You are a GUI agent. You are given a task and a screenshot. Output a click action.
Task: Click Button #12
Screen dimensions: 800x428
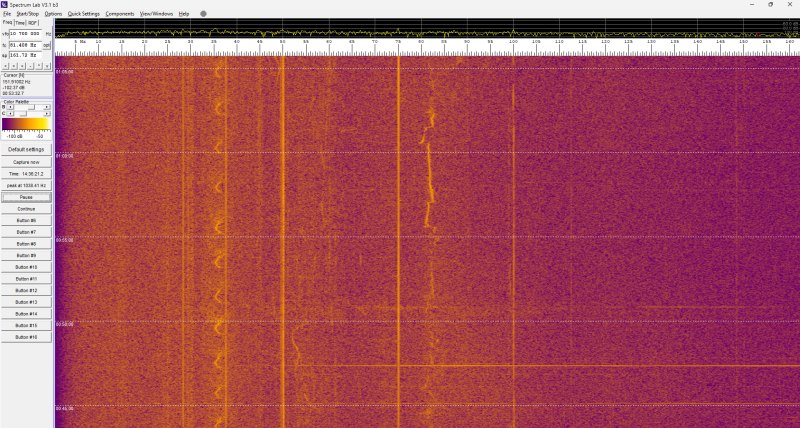[26, 290]
